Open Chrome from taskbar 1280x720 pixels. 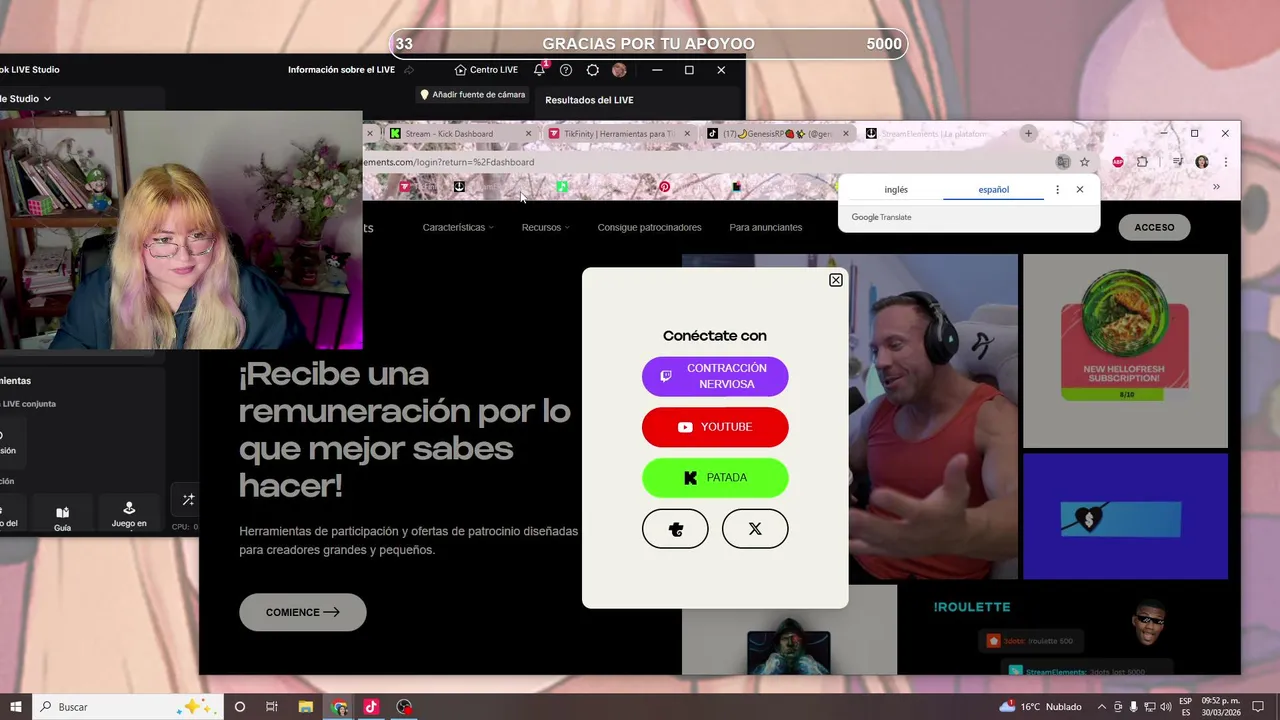coord(340,706)
